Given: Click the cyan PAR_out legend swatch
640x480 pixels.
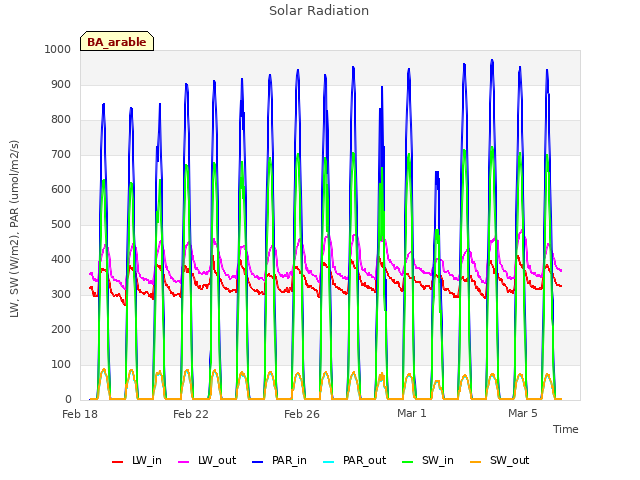Looking at the screenshot, I should 329,462.
